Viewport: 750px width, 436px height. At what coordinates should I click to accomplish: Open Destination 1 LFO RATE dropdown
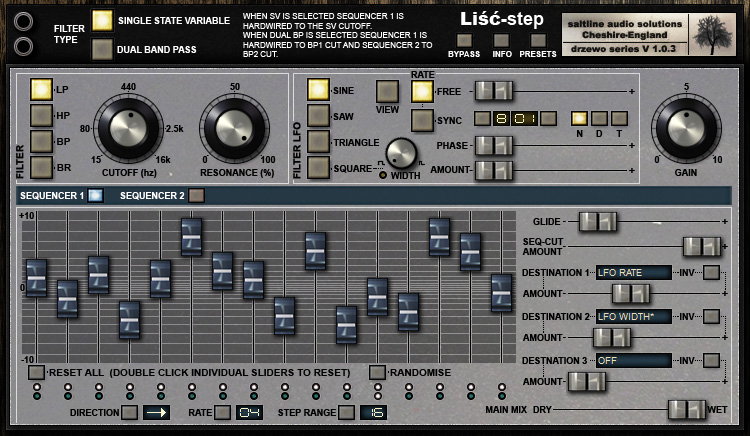[634, 272]
